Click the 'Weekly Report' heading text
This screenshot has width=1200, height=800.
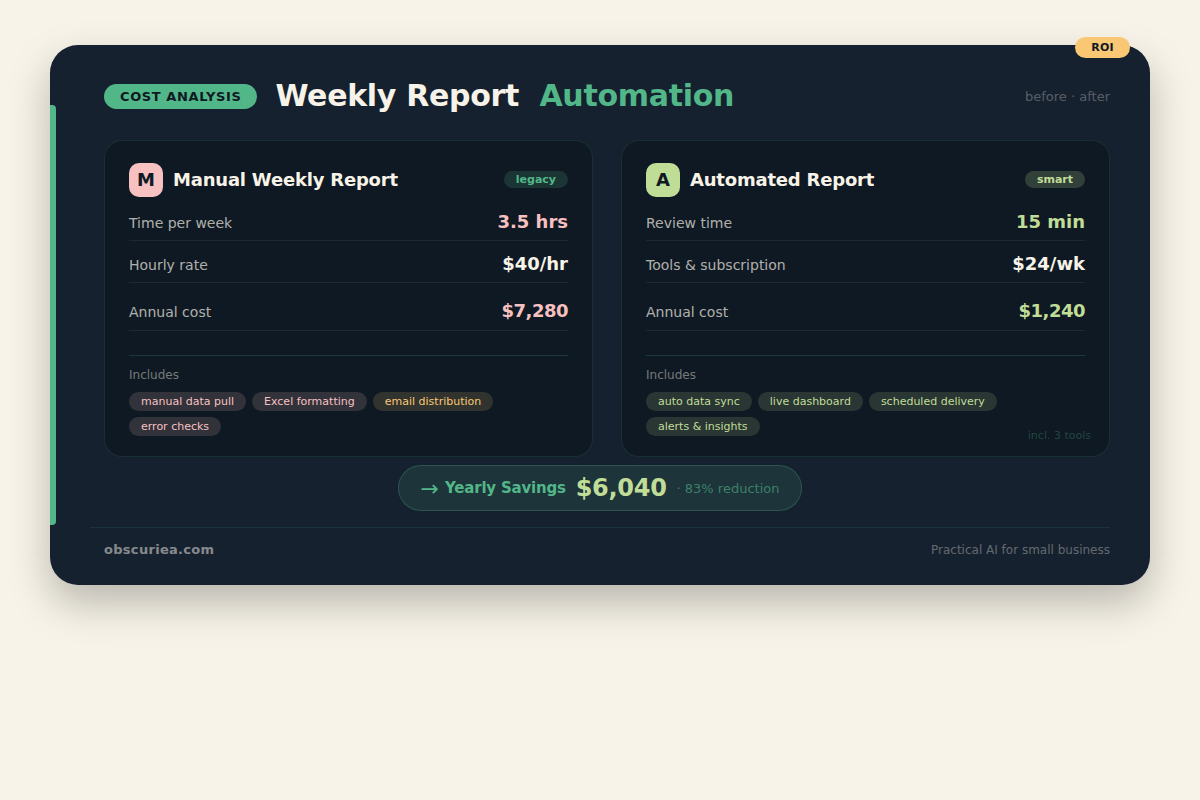coord(397,96)
